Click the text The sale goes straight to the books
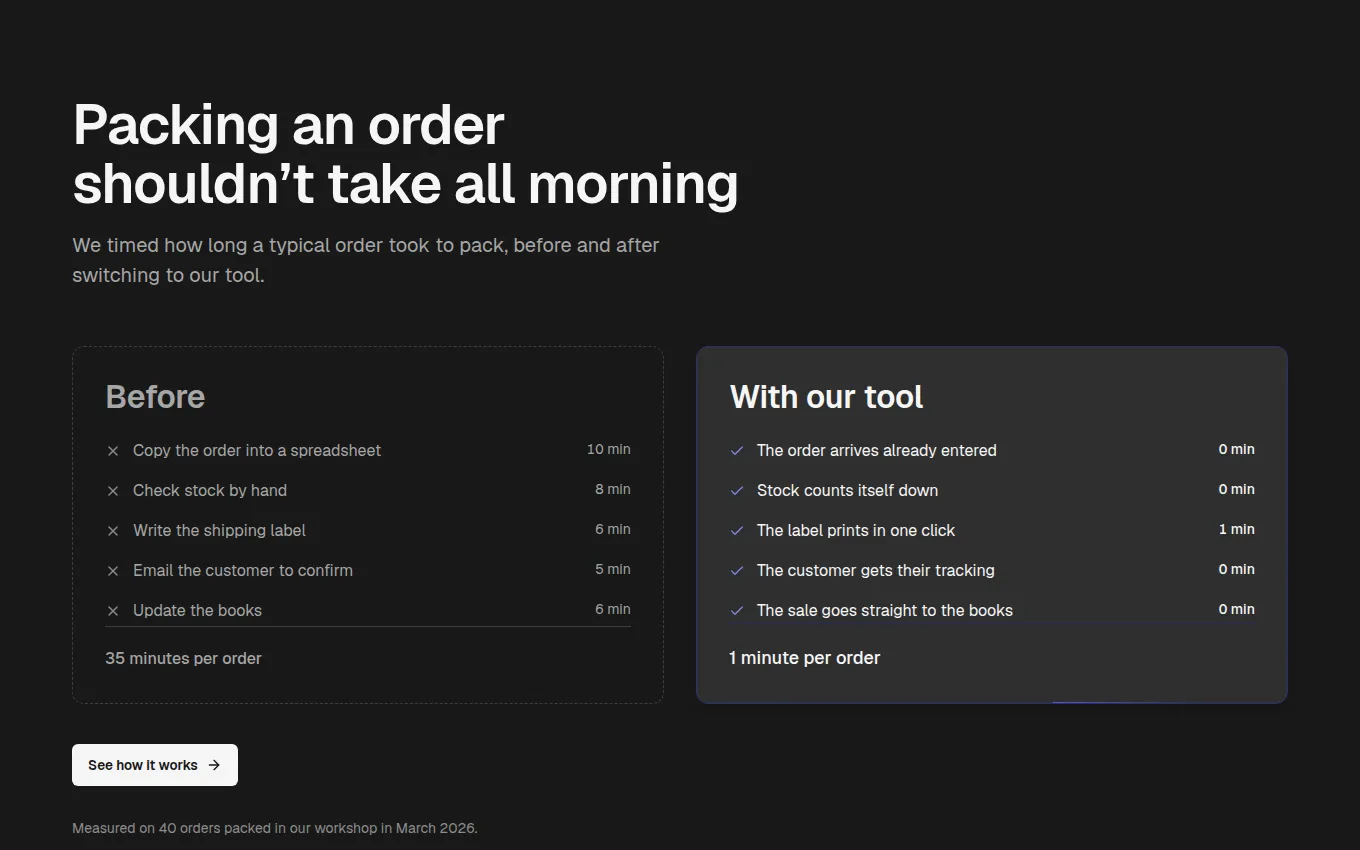The width and height of the screenshot is (1360, 850). click(x=885, y=610)
